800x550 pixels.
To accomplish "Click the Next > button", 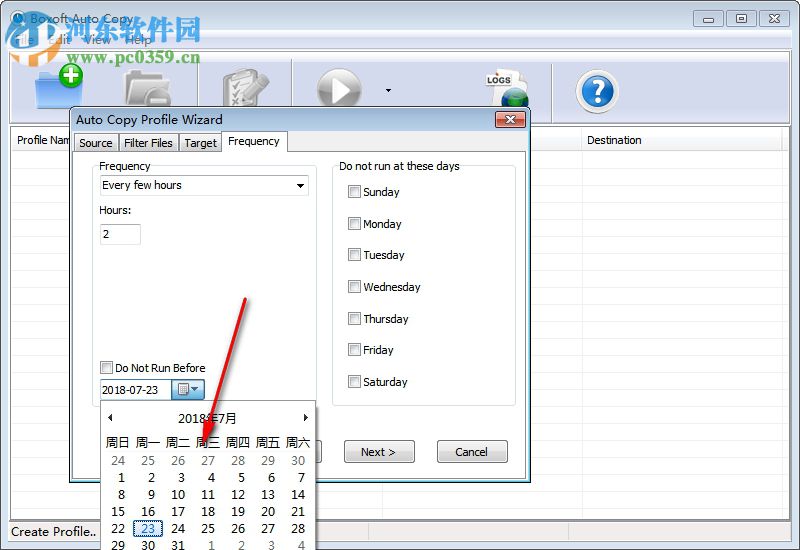I will (379, 452).
